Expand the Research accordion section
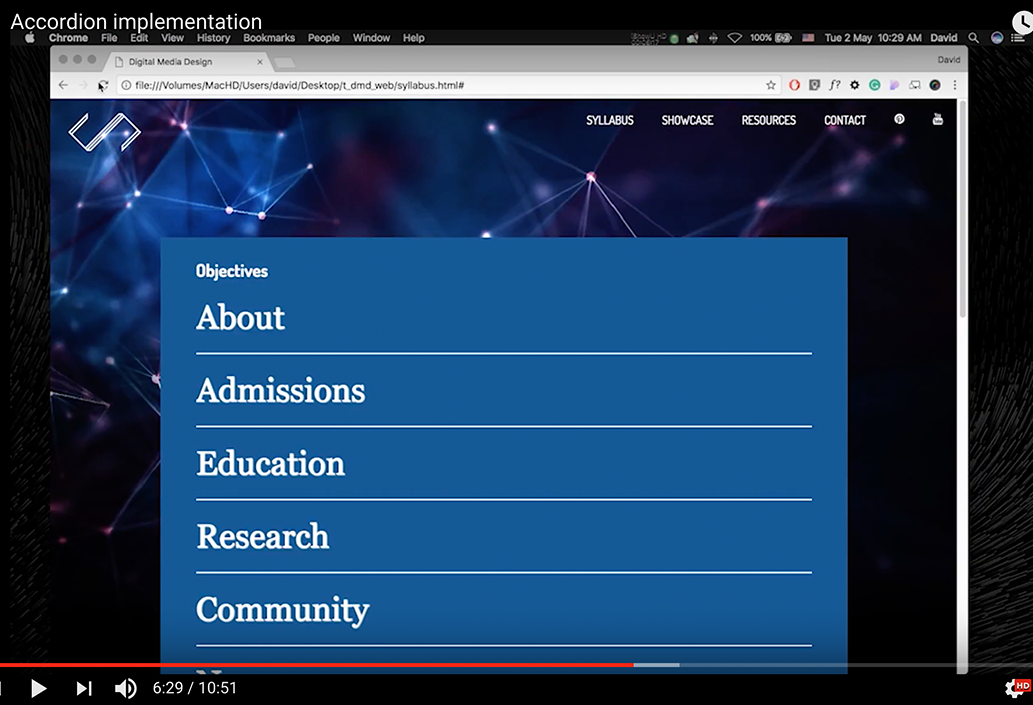The height and width of the screenshot is (705, 1033). click(263, 537)
